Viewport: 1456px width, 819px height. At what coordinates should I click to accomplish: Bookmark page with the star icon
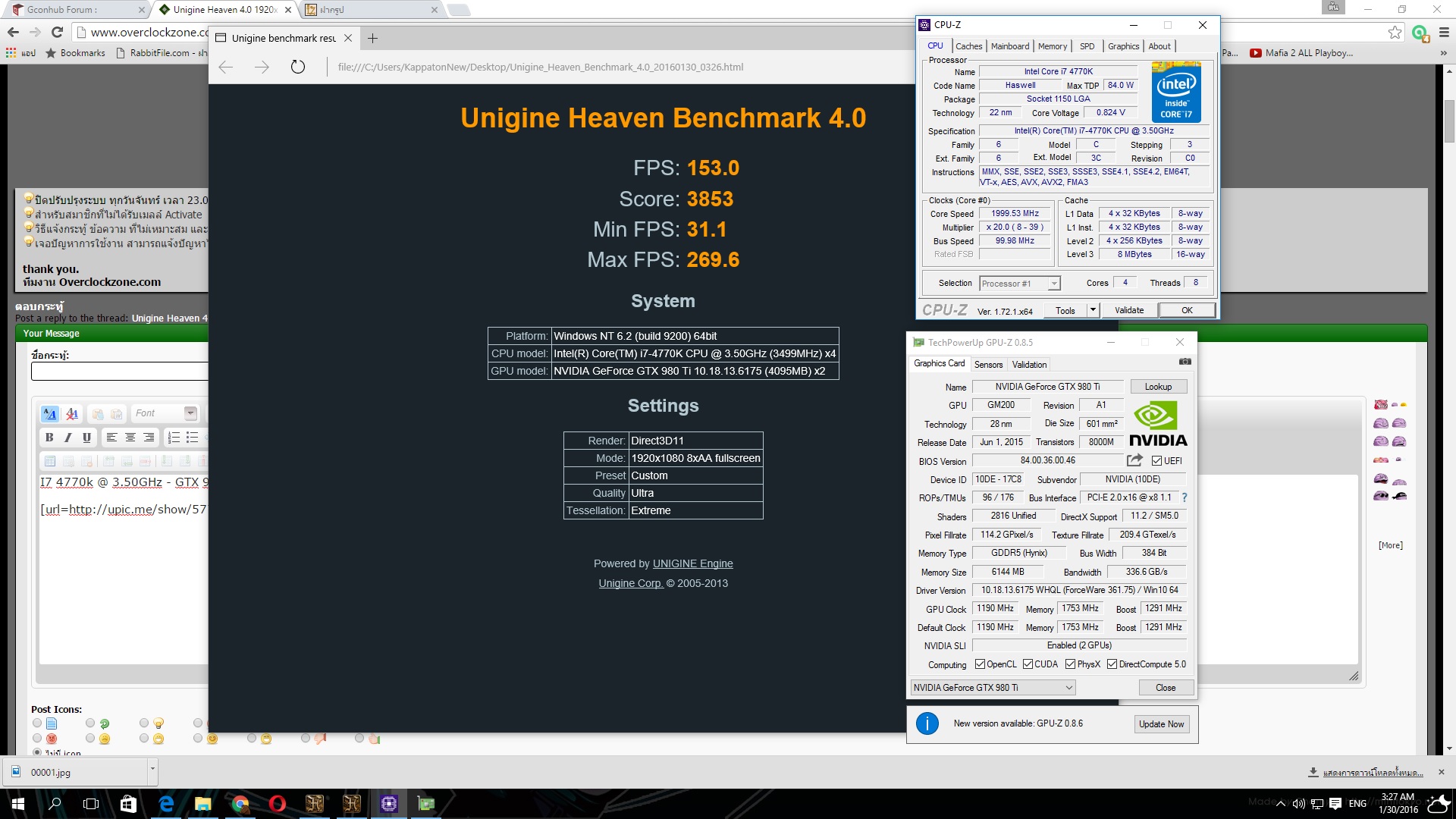pos(1394,32)
